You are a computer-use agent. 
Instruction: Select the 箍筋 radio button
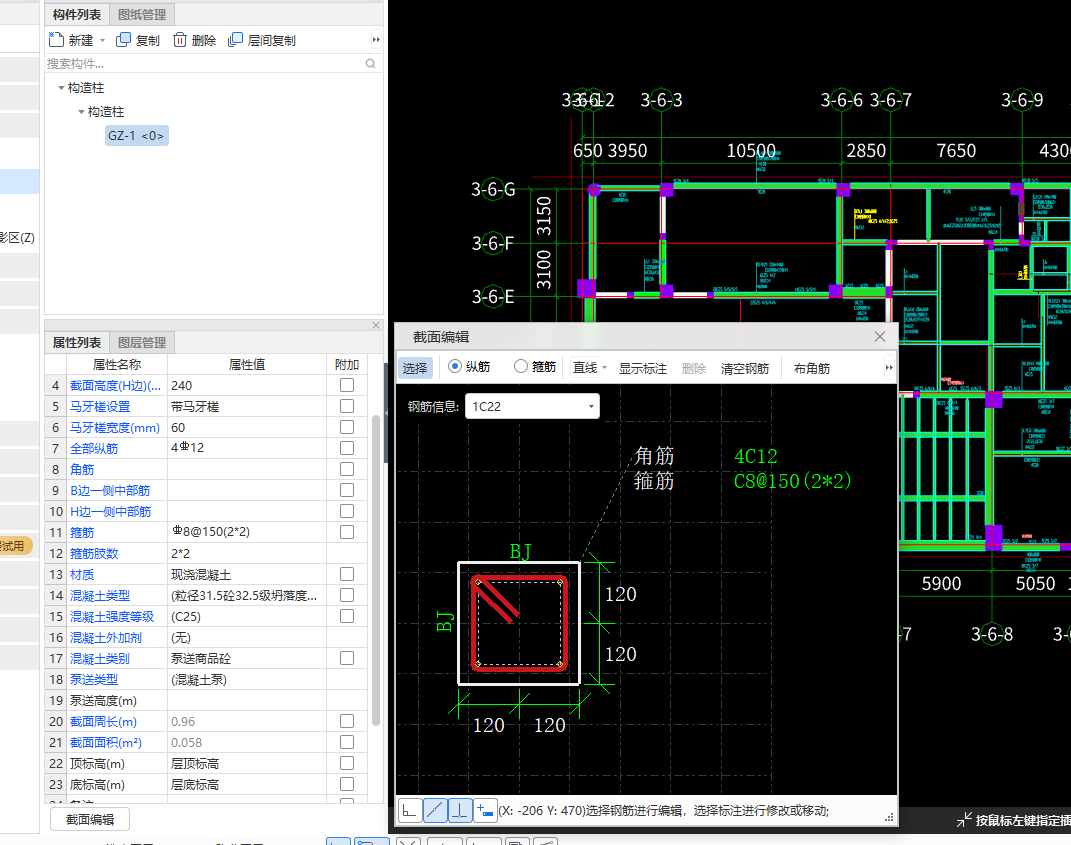[x=520, y=367]
